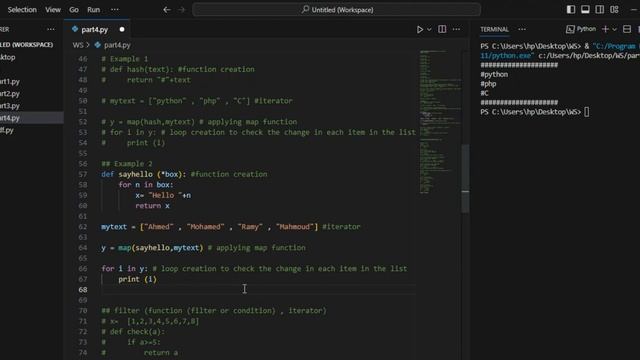Click '## filter' comment on line 70
Viewport: 640px width, 360px height.
click(x=214, y=311)
